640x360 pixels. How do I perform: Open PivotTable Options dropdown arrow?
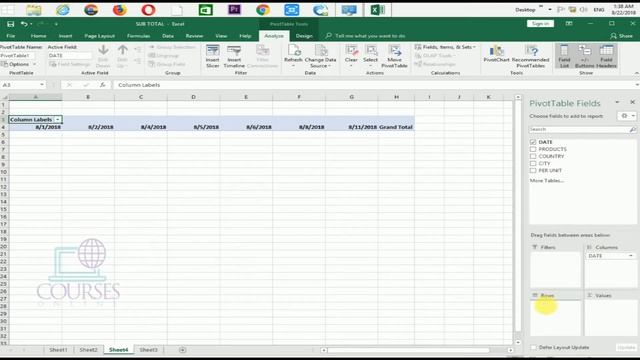pyautogui.click(x=35, y=64)
